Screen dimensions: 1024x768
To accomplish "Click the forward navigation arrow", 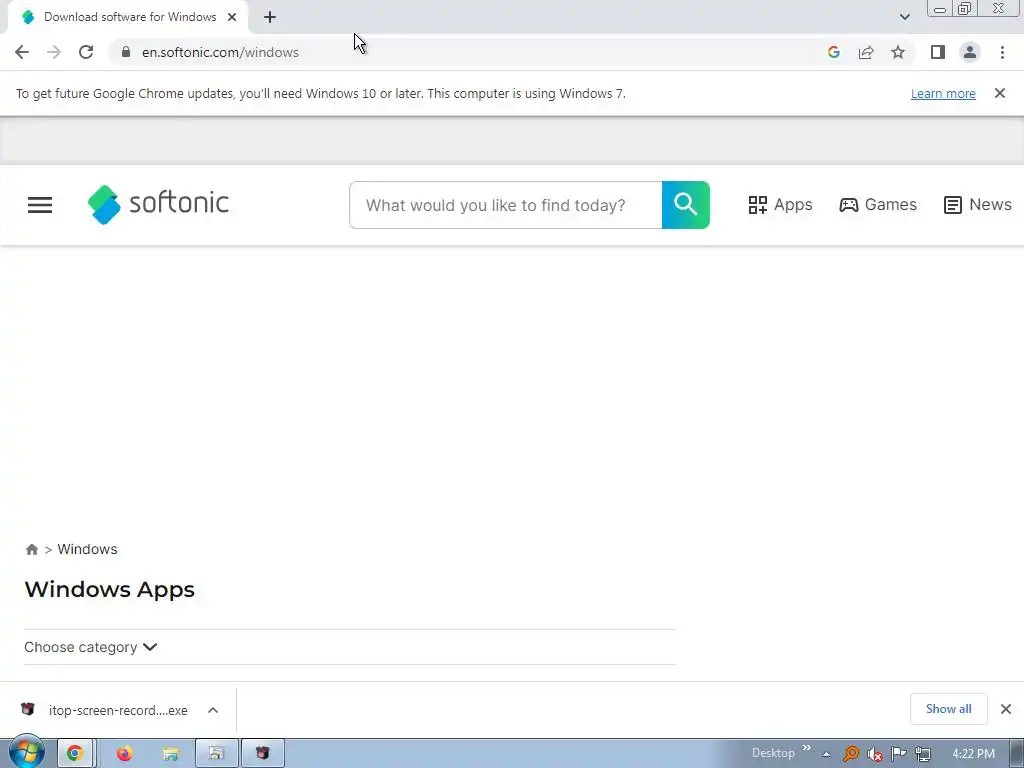I will [54, 52].
